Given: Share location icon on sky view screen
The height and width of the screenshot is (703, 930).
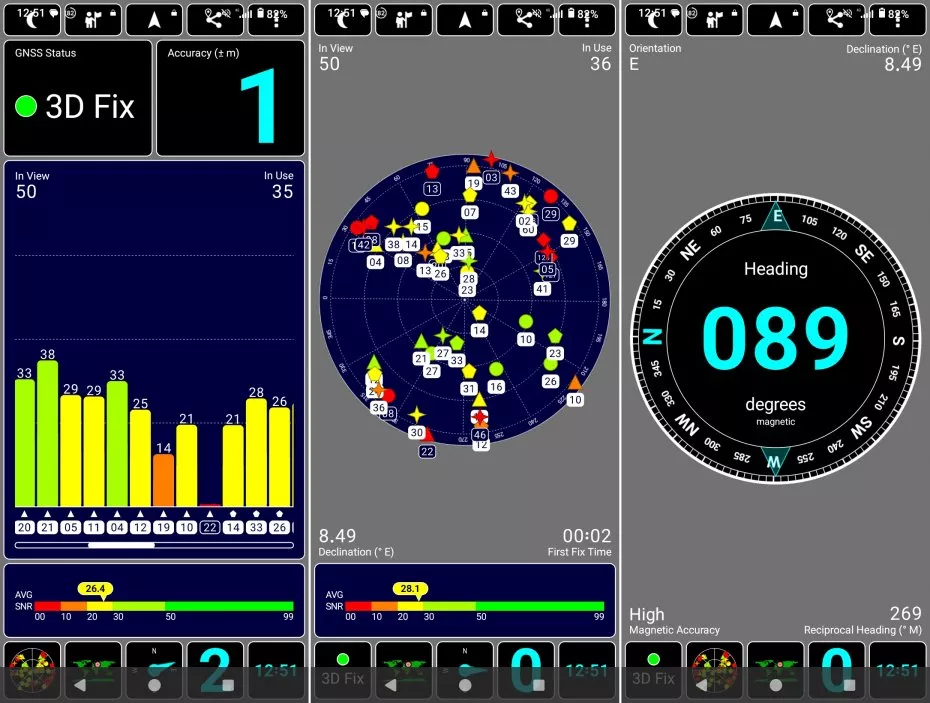Looking at the screenshot, I should (x=526, y=20).
